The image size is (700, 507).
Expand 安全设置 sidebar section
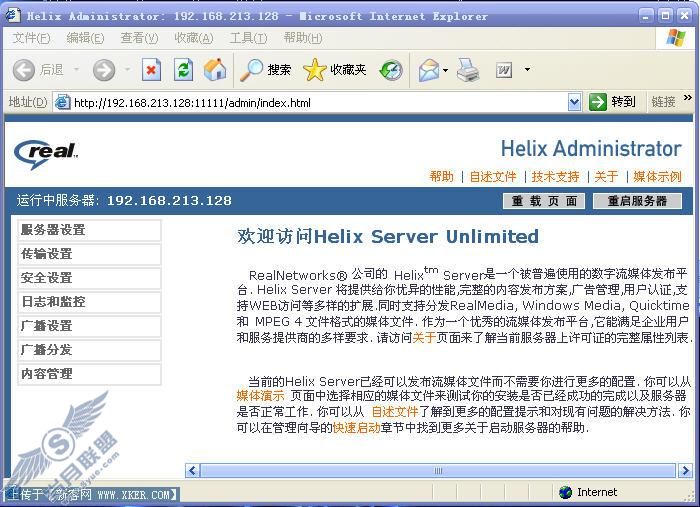point(89,278)
